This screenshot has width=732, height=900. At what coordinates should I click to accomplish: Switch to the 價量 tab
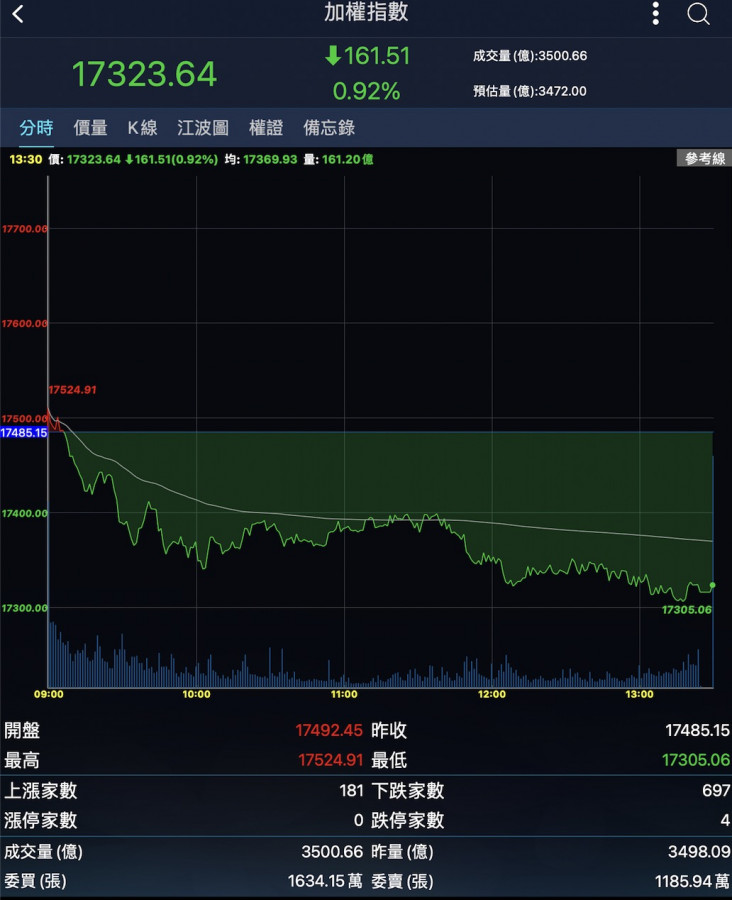tap(90, 127)
